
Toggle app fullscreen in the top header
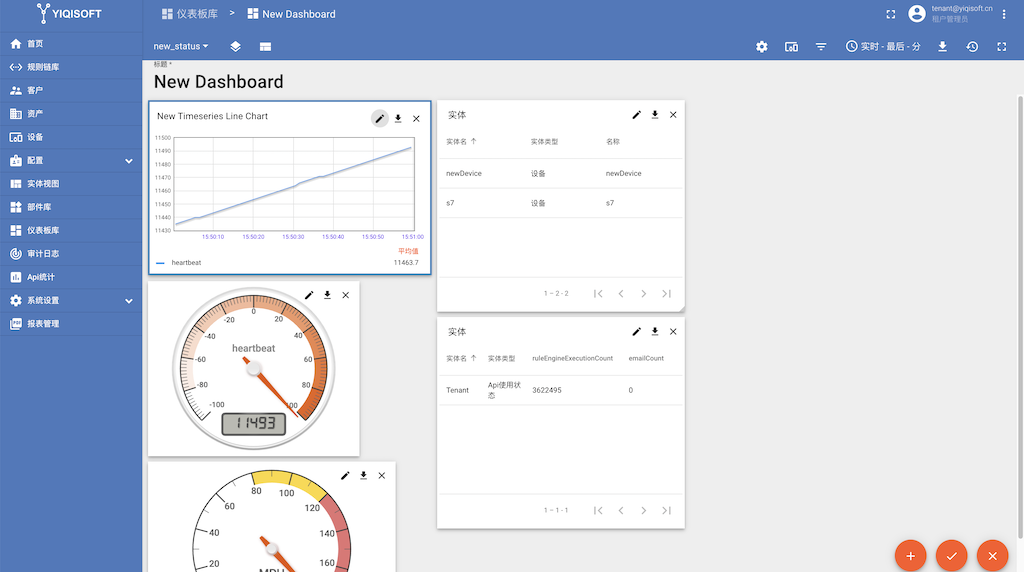tap(891, 14)
